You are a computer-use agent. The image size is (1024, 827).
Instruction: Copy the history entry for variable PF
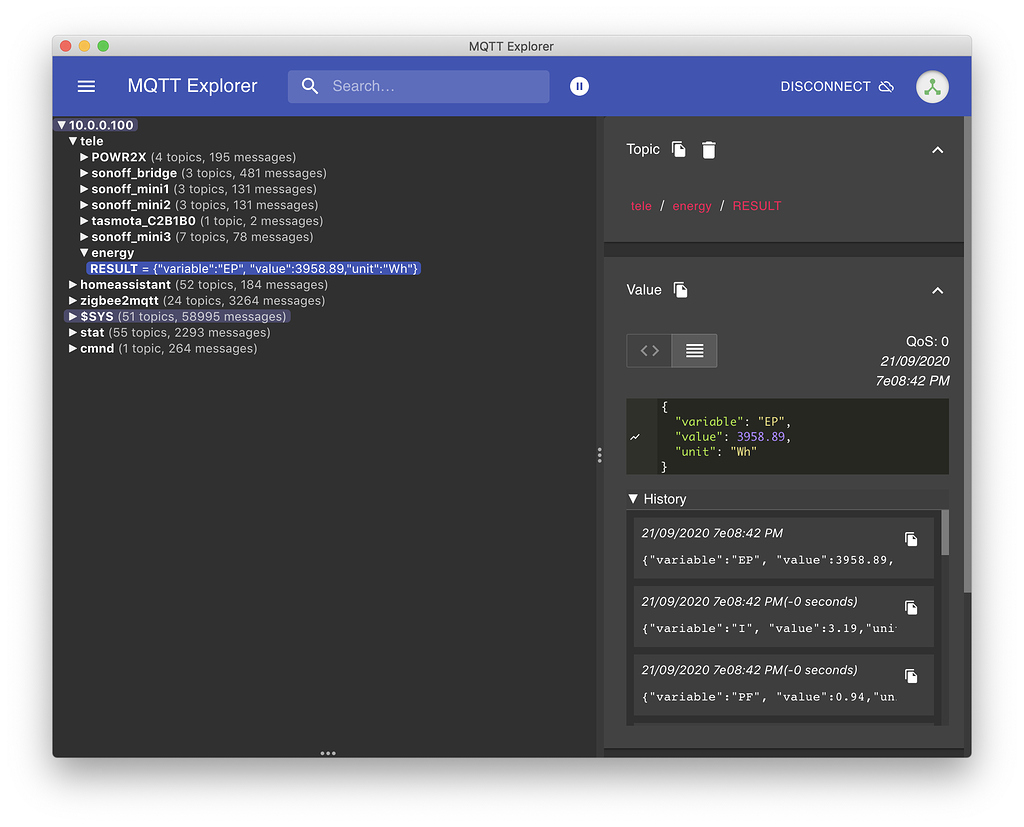911,676
